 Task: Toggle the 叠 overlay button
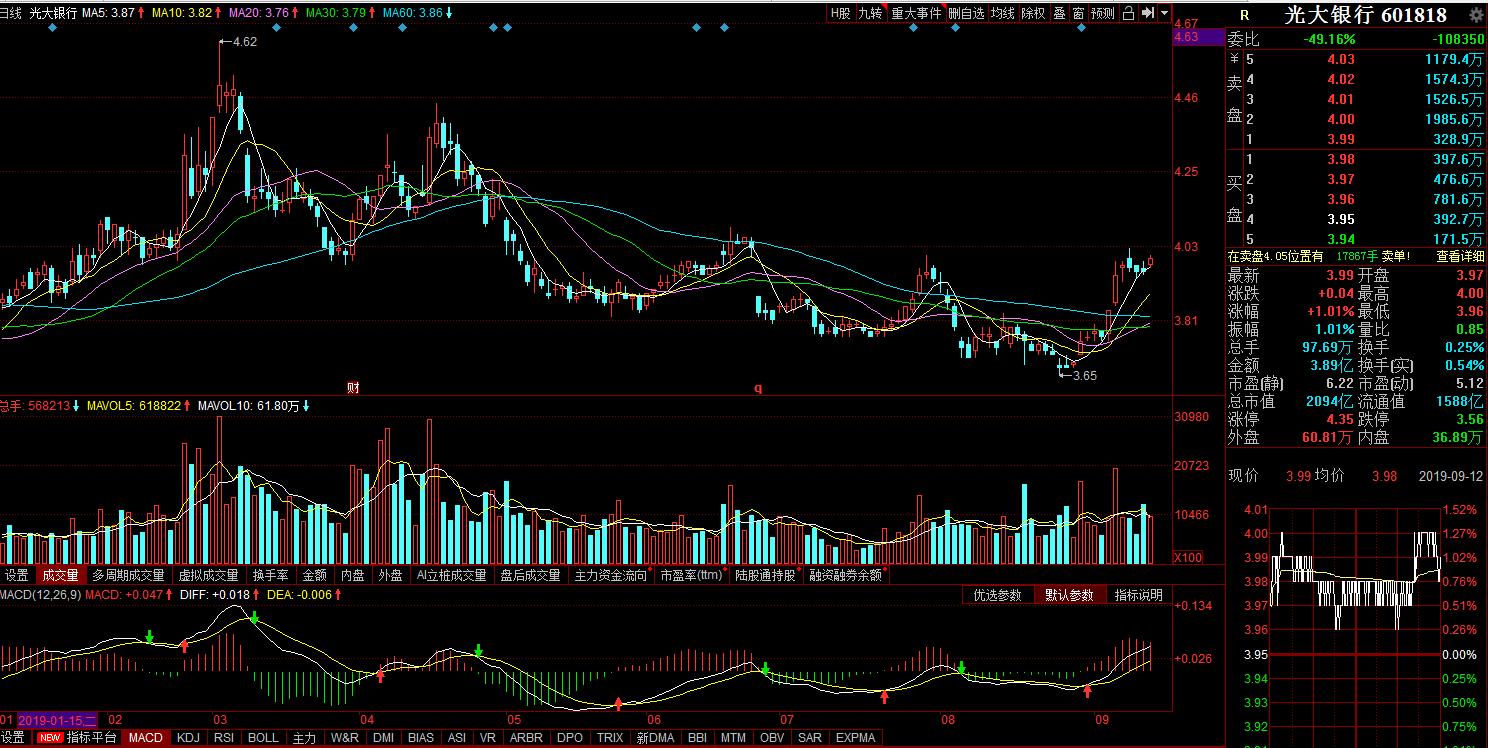[x=1059, y=13]
